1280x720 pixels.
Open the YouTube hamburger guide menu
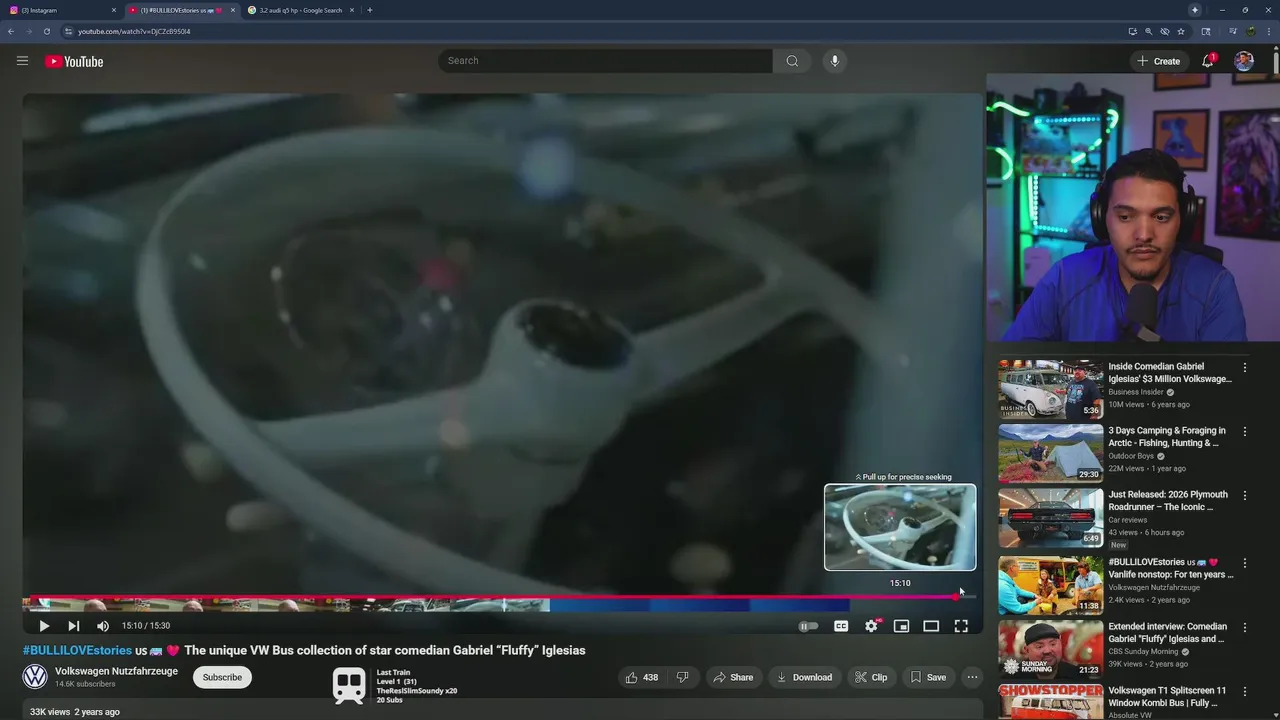point(22,61)
